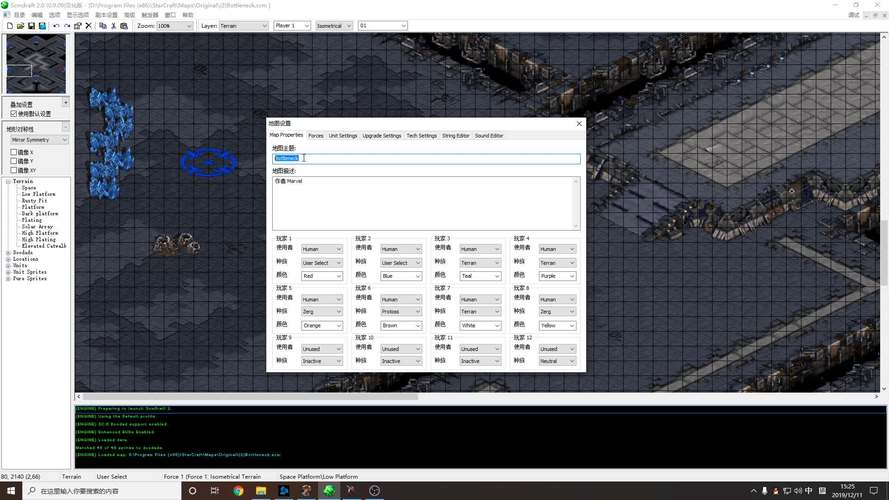The height and width of the screenshot is (500, 889).
Task: Open player 3 Teal color dropdown
Action: 480,276
